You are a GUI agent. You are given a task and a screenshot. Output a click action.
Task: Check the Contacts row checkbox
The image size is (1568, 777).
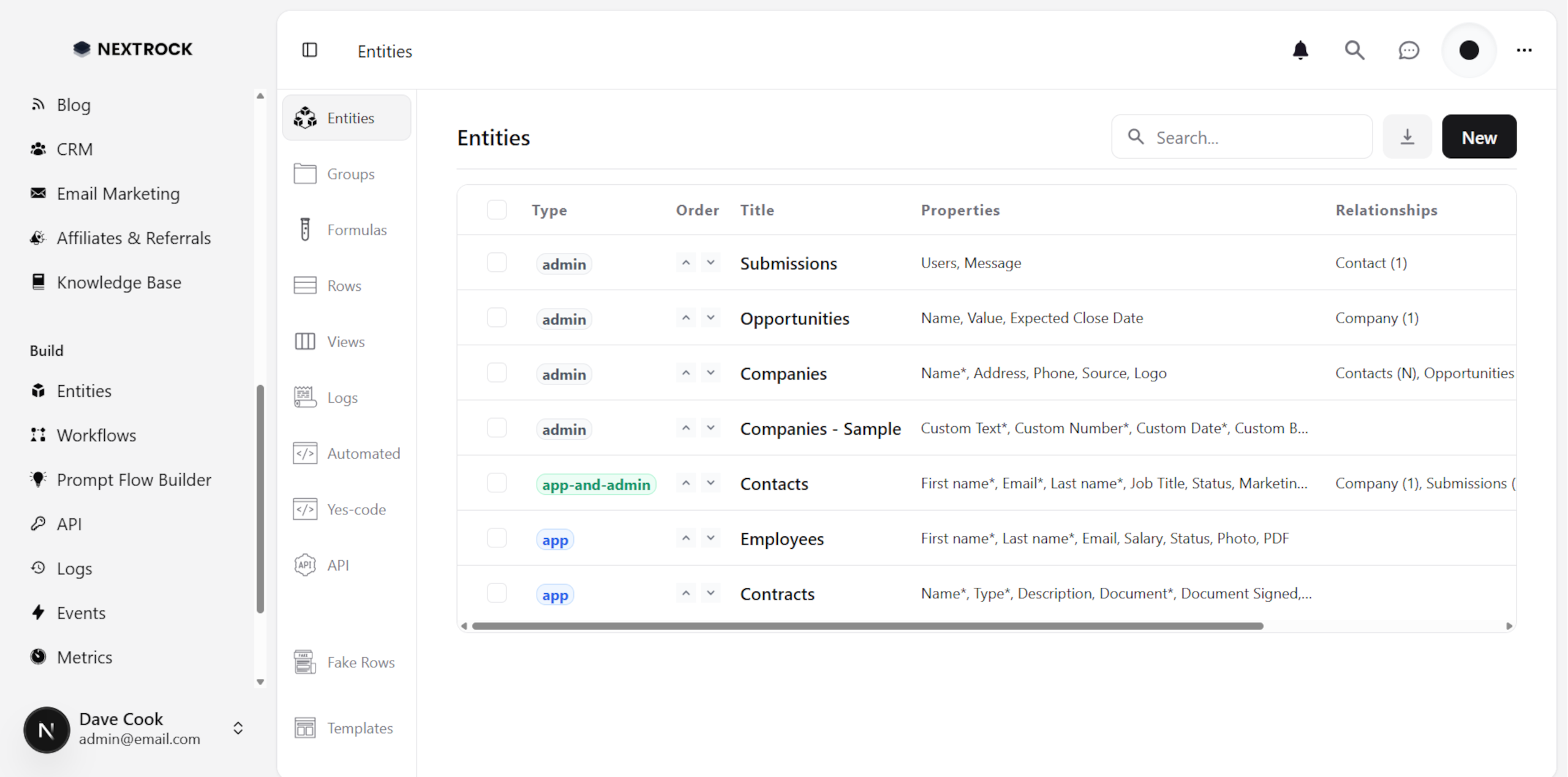tap(497, 482)
